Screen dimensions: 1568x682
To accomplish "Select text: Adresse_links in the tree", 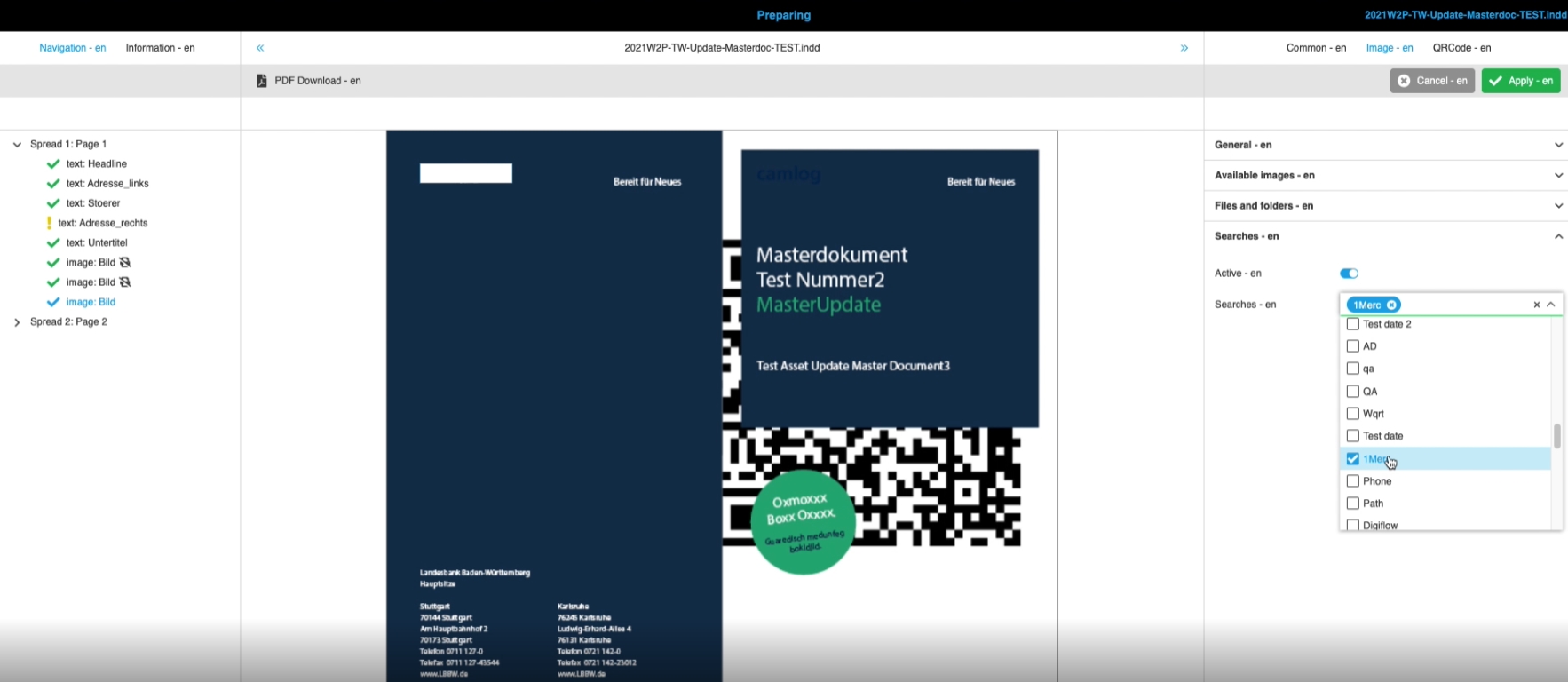I will 107,183.
